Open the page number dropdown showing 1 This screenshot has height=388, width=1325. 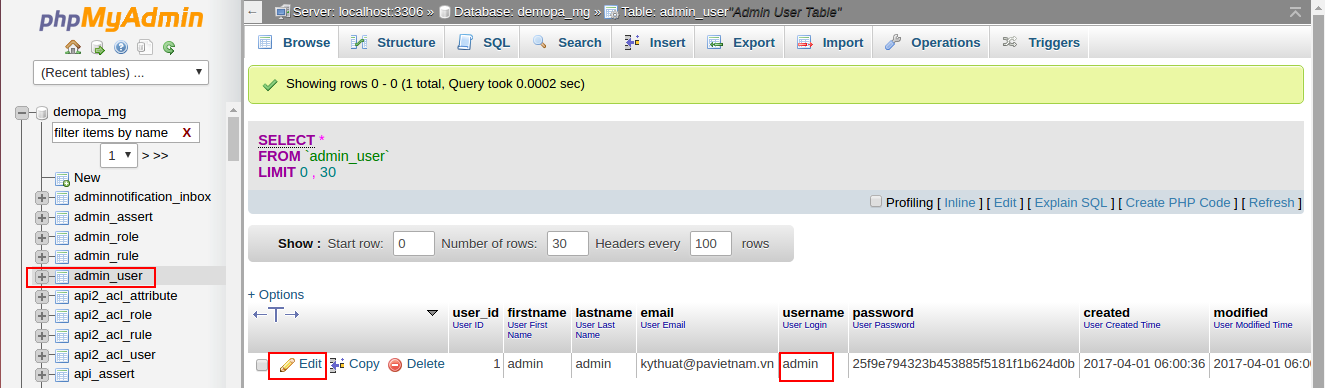[x=119, y=155]
